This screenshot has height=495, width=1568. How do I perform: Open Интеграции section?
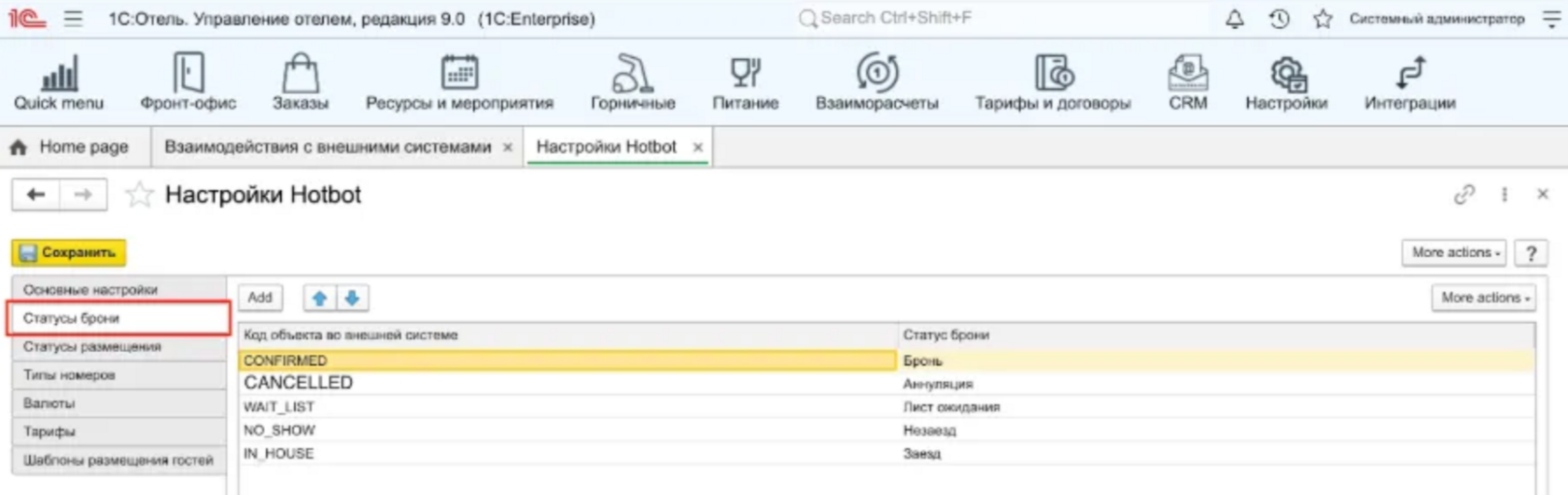[1409, 82]
